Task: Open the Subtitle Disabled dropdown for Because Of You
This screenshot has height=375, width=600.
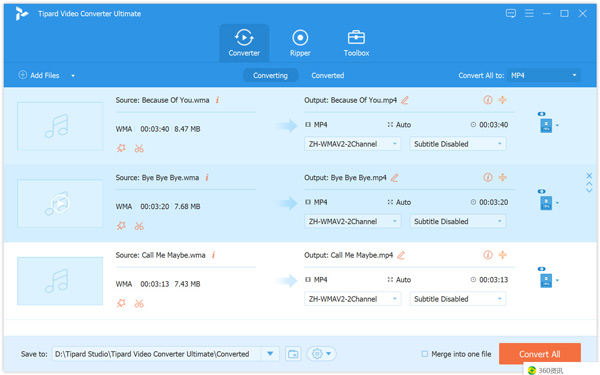Action: point(458,144)
